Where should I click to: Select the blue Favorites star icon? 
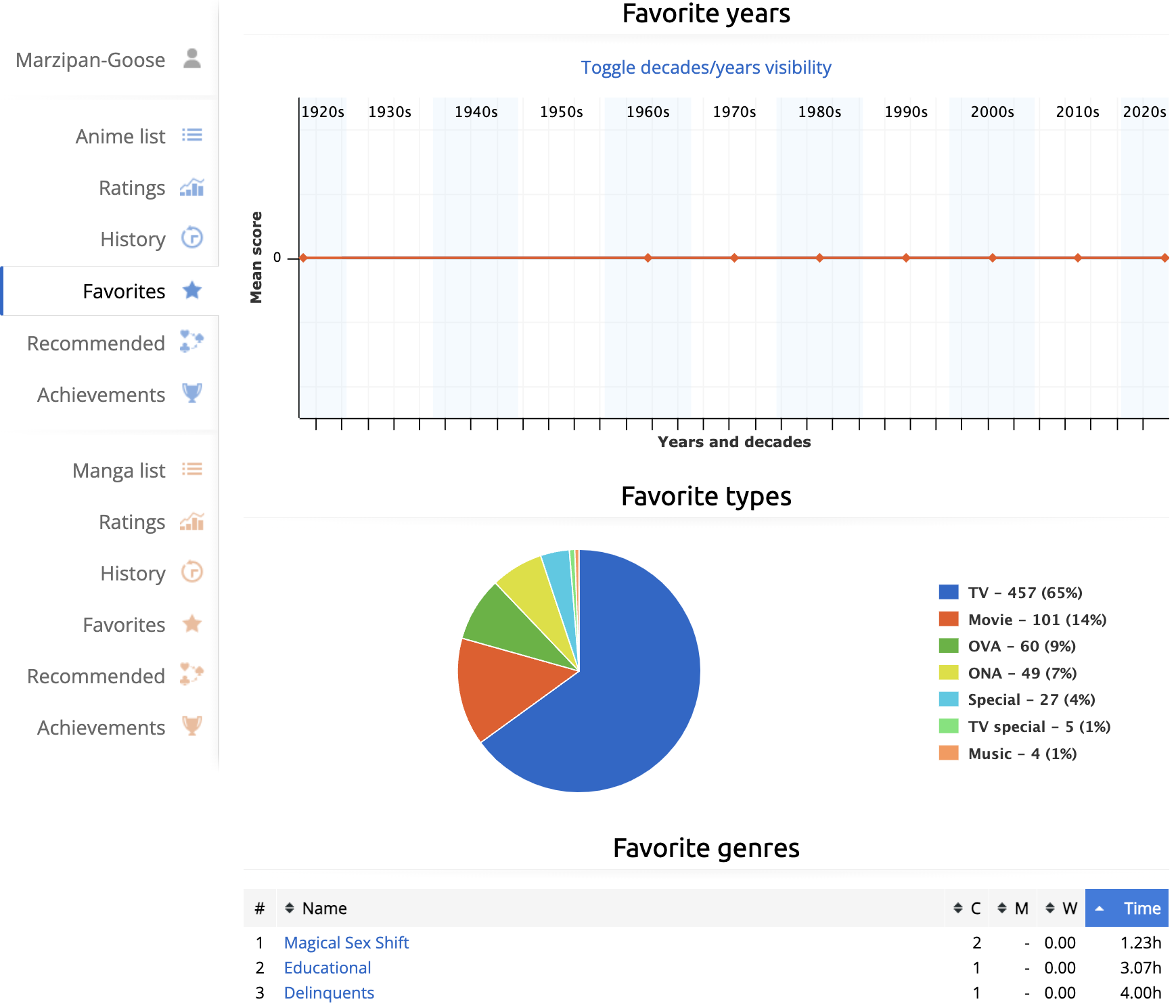192,291
